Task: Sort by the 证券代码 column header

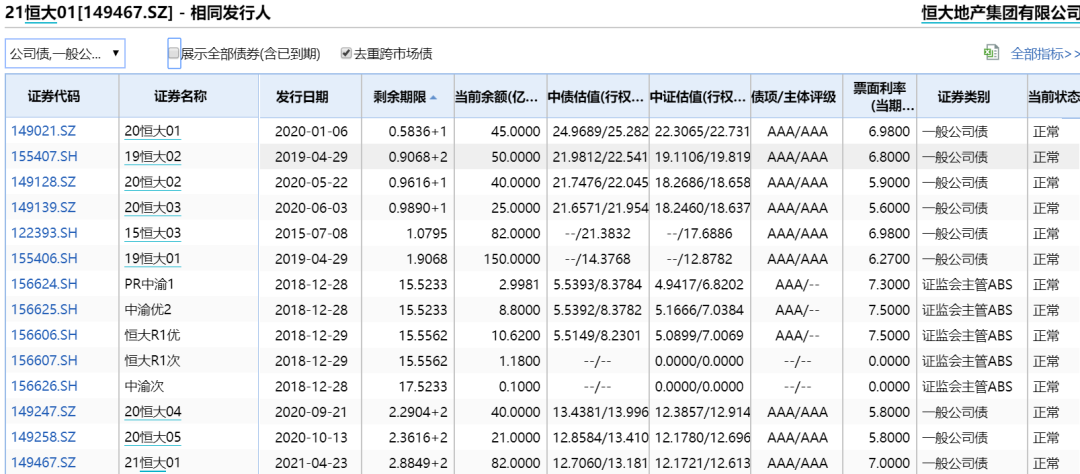Action: (54, 97)
